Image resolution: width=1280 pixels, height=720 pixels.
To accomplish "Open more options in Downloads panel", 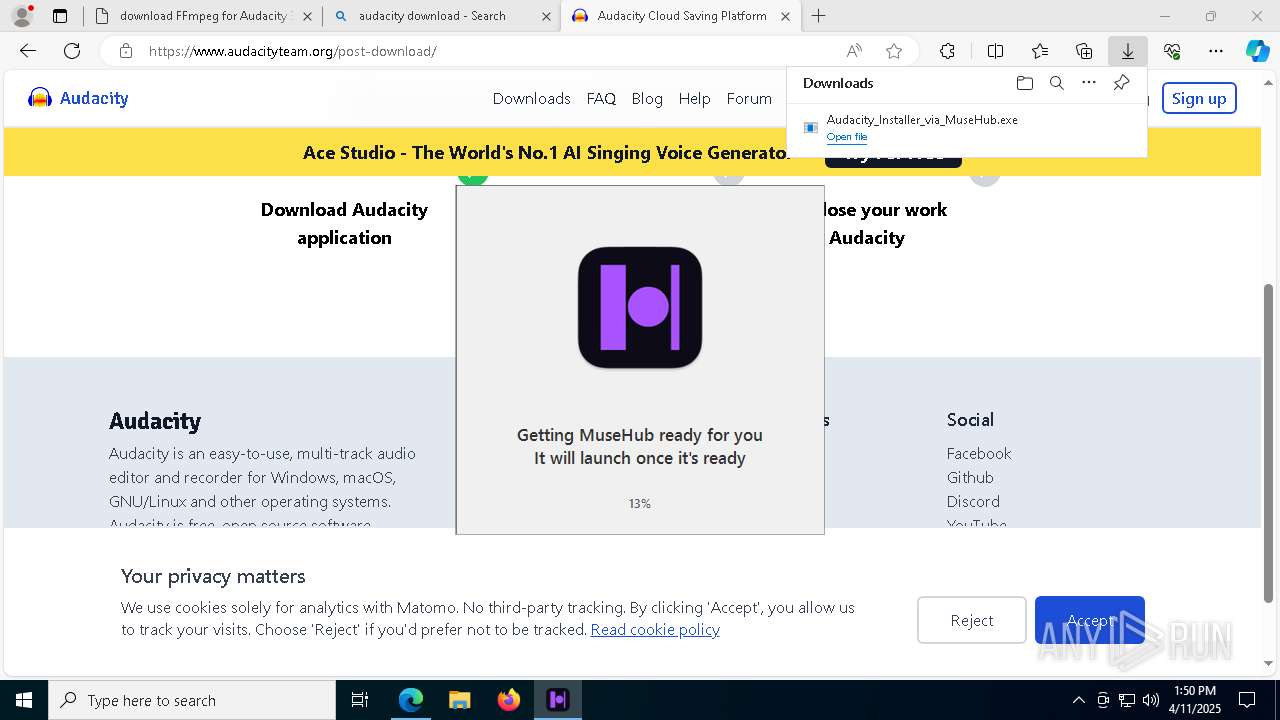I will click(x=1089, y=83).
